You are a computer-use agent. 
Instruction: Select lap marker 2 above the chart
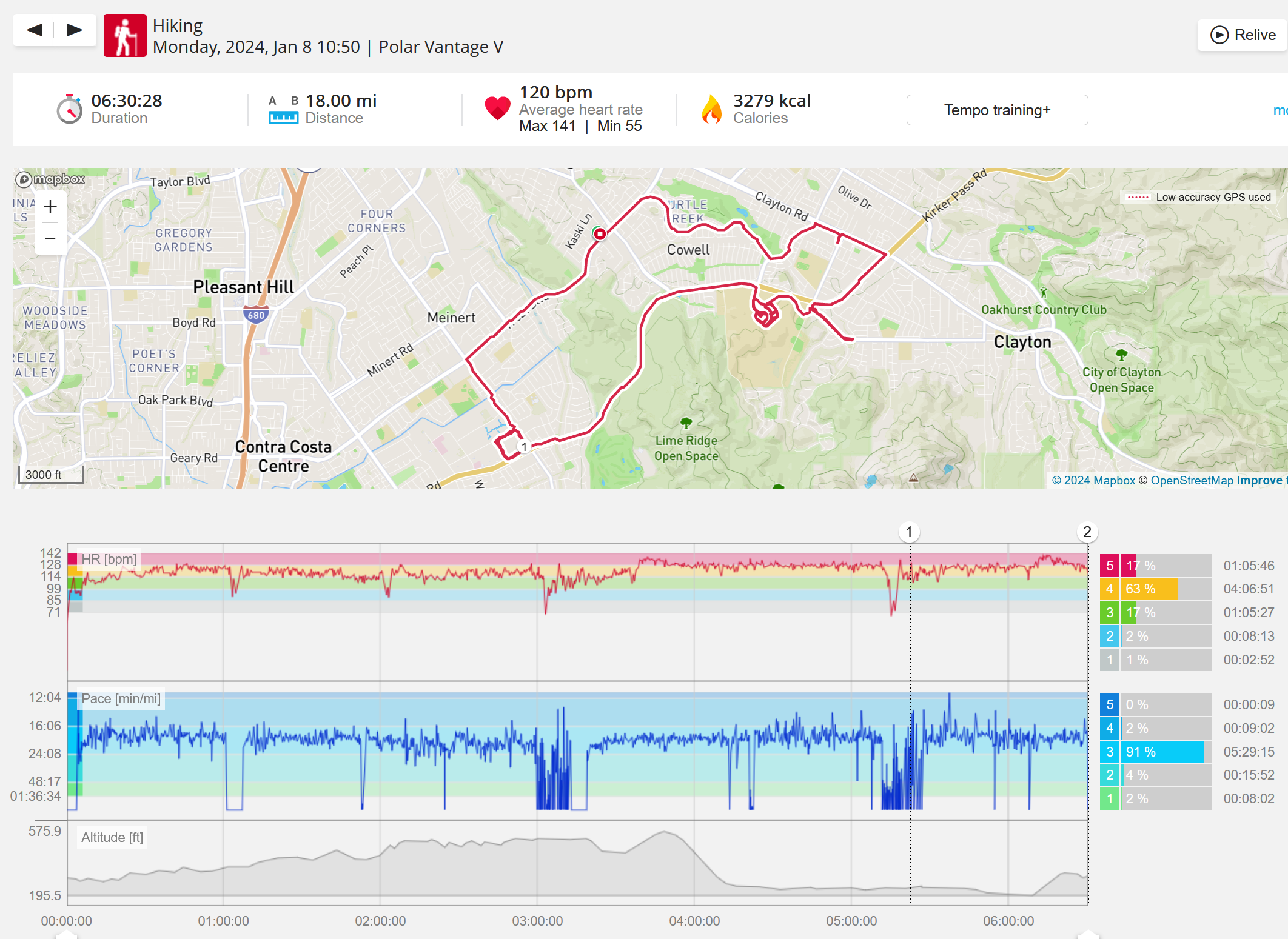[1087, 532]
